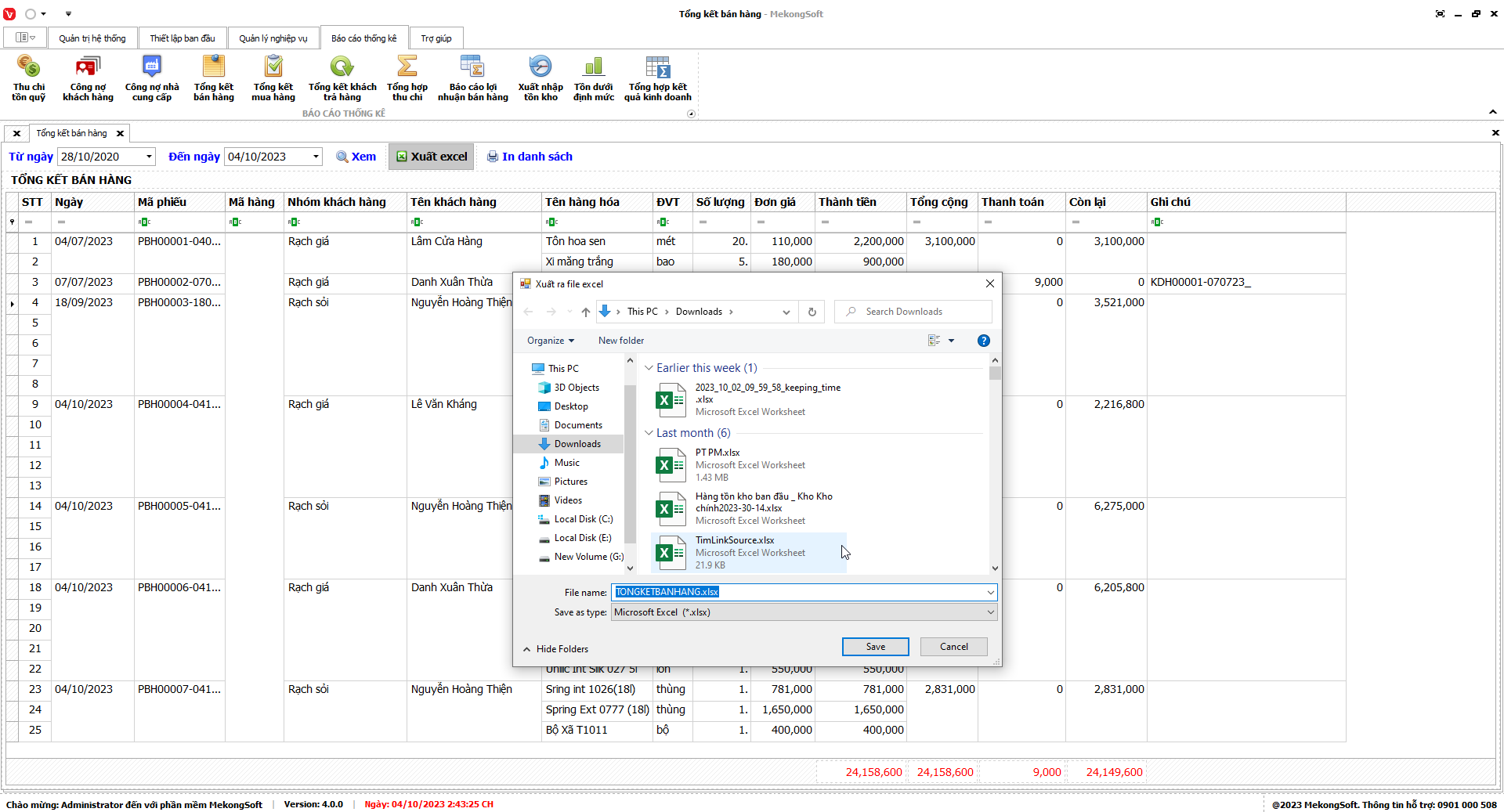Click the help icon in save dialog
This screenshot has width=1504, height=812.
(983, 341)
